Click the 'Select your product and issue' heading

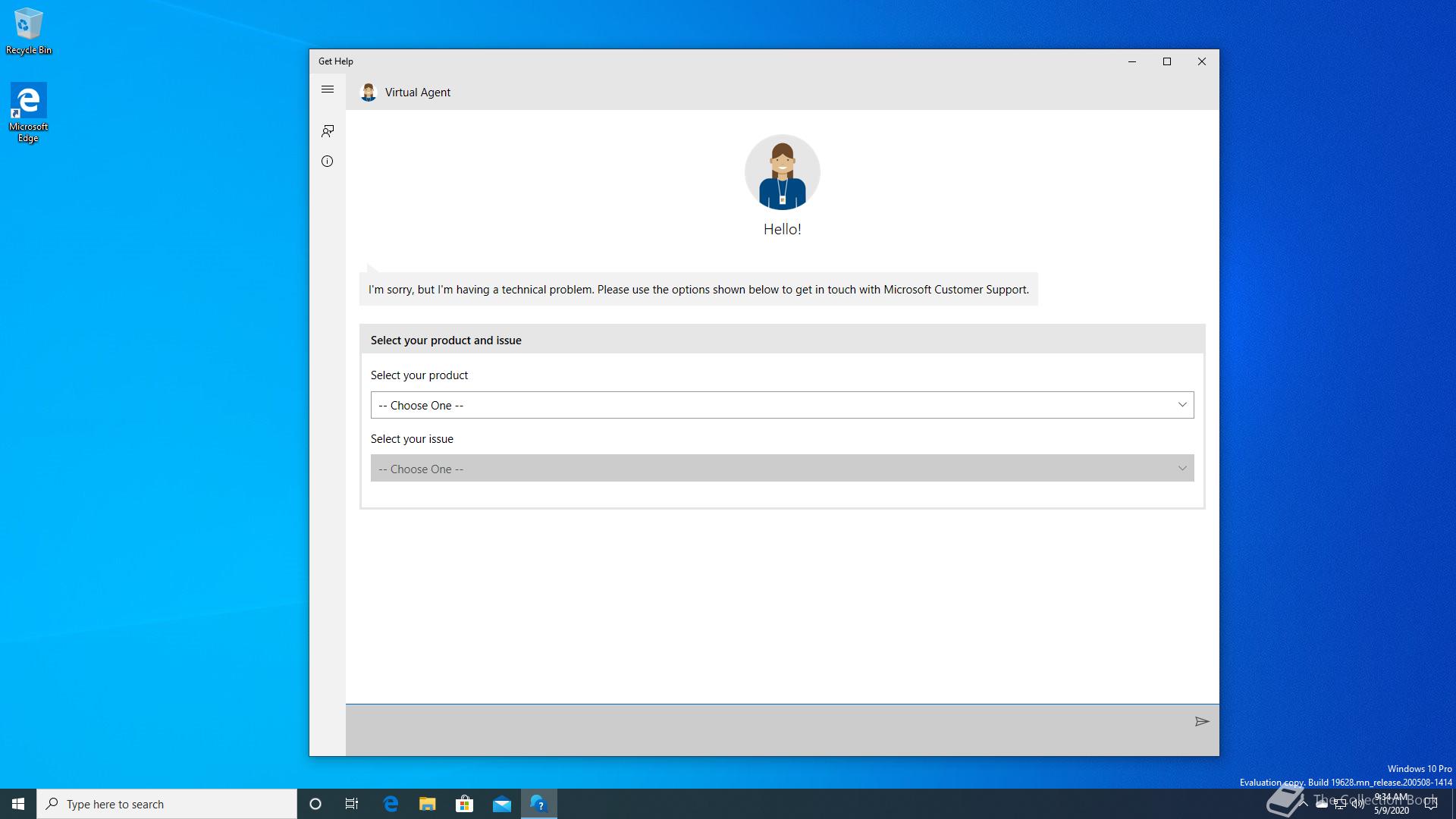point(446,340)
